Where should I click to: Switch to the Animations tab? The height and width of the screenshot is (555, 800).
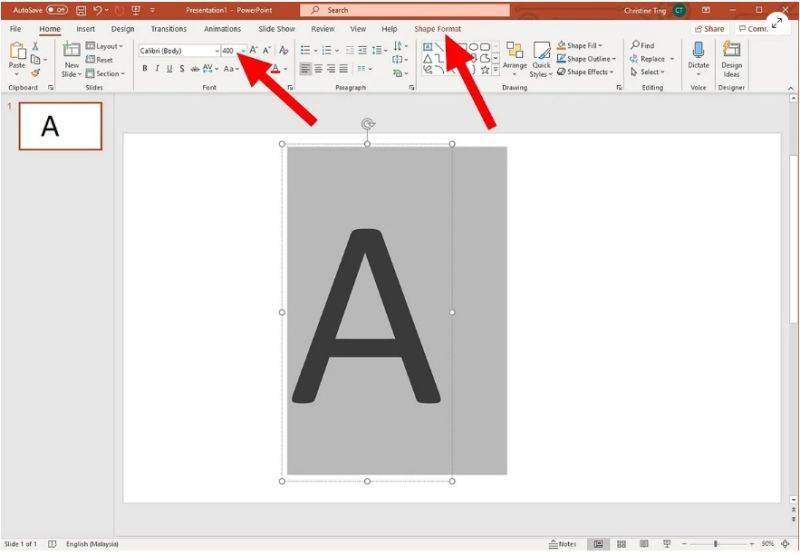click(222, 29)
